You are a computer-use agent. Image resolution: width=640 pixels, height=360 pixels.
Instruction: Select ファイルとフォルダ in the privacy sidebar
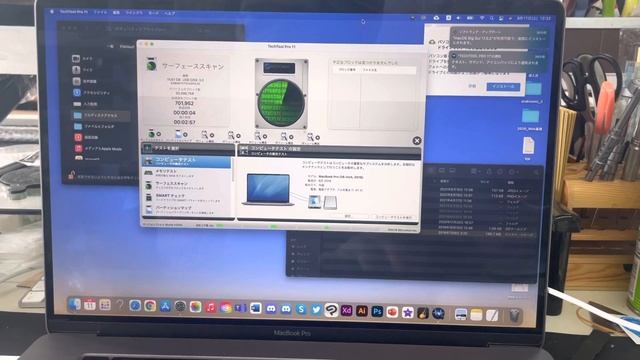point(94,127)
